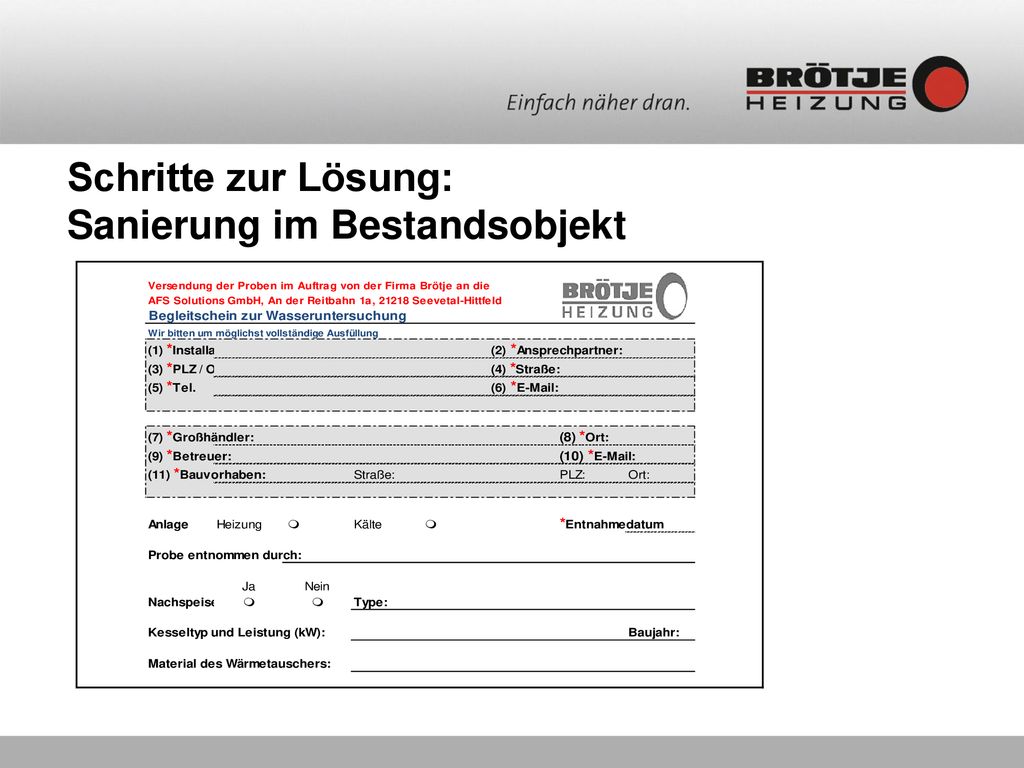
Task: Click the 'Kesseltyp und Leistung (kW)' input line
Action: (x=488, y=632)
